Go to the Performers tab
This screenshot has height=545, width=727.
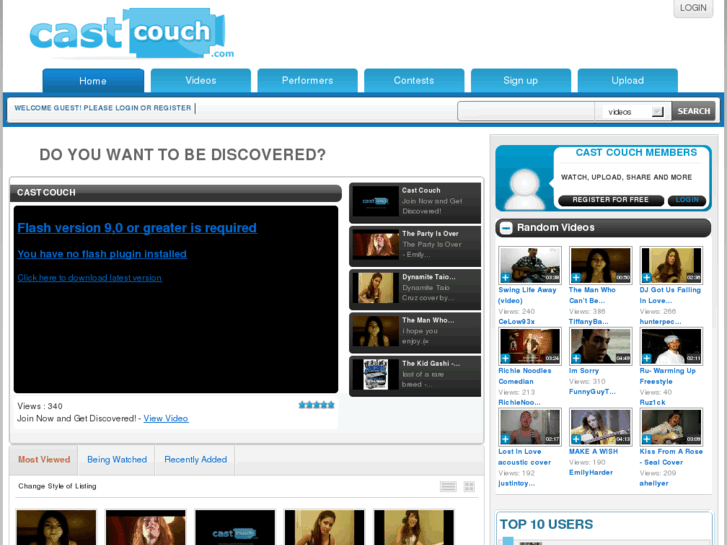[307, 80]
